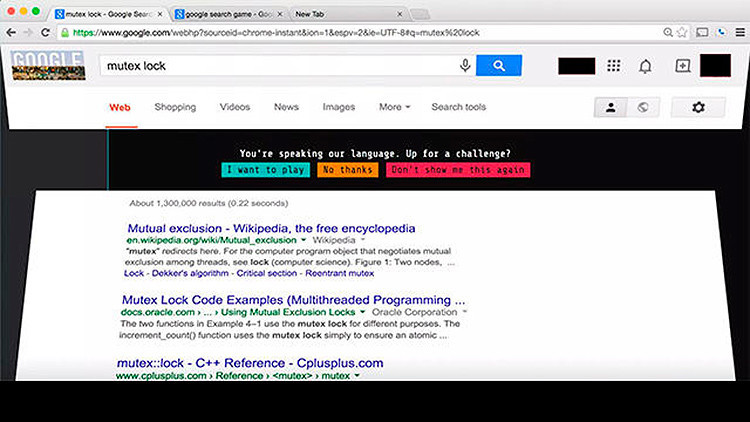
Task: Select the Images results tab
Action: point(339,107)
